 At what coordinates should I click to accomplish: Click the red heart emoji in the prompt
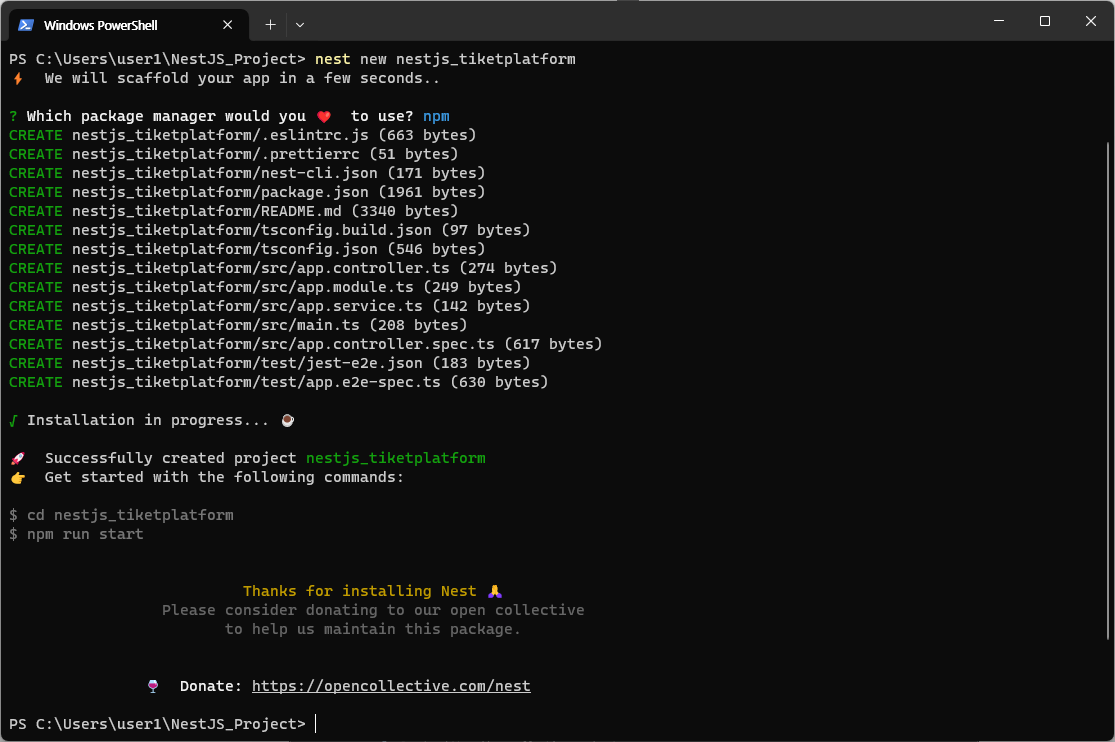[324, 117]
